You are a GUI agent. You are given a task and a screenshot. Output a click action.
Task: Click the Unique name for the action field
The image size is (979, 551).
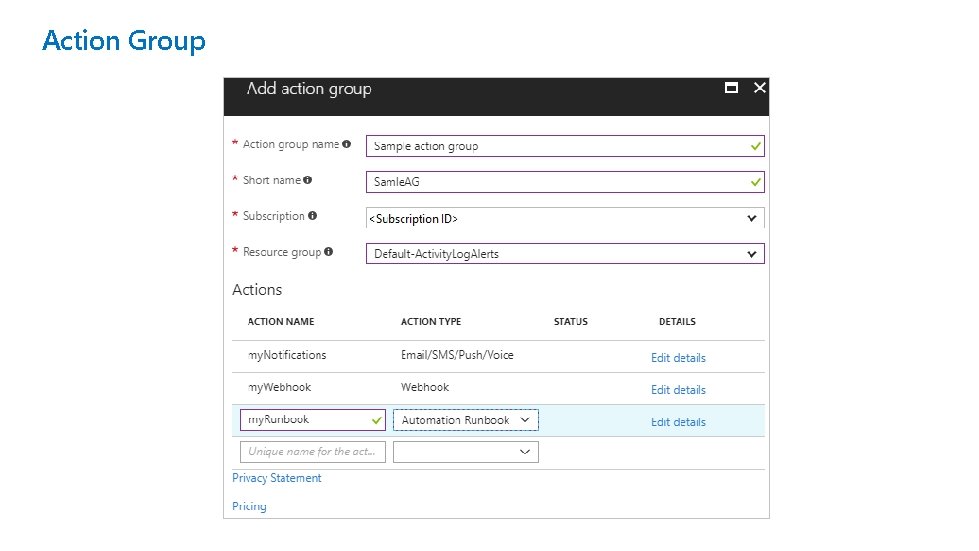312,452
